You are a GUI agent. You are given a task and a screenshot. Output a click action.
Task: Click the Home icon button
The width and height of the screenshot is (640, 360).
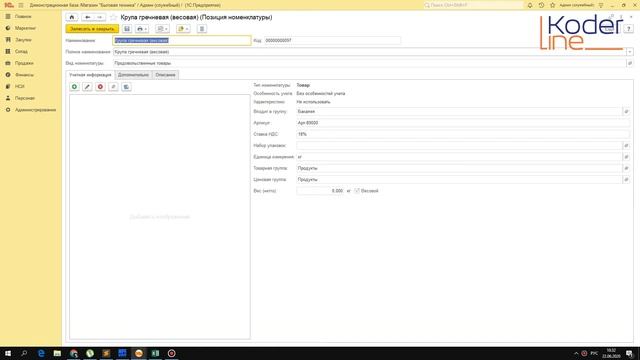(72, 17)
